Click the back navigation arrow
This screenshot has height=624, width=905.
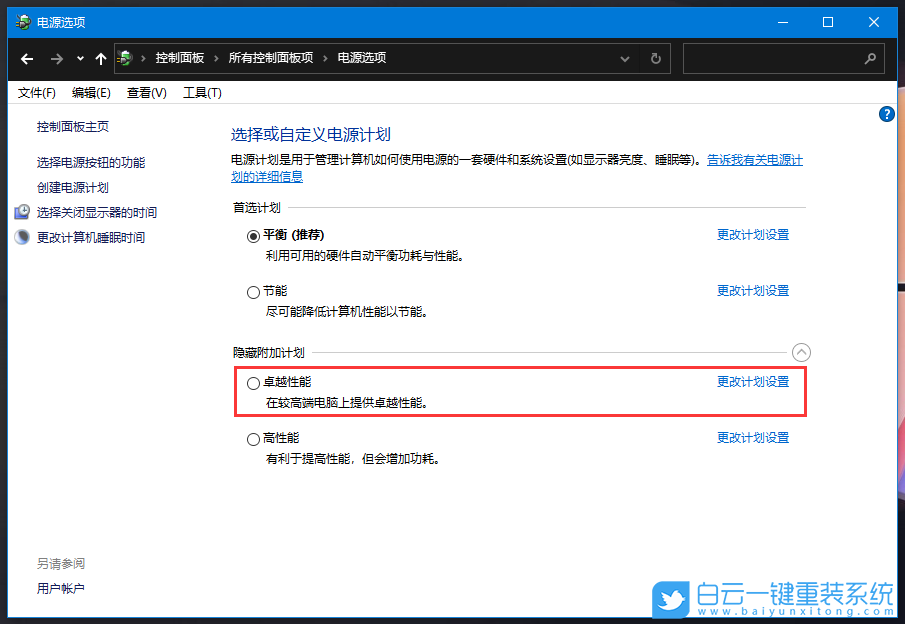(26, 58)
